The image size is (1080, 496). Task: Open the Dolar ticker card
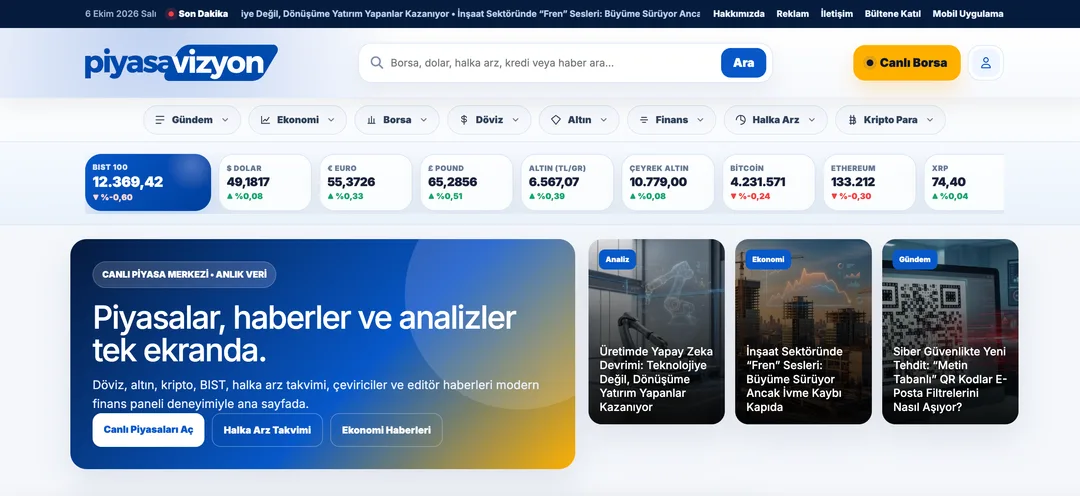click(x=265, y=182)
